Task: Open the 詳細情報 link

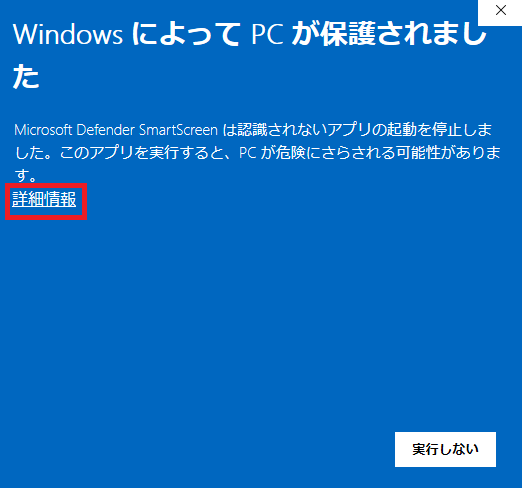Action: point(44,199)
